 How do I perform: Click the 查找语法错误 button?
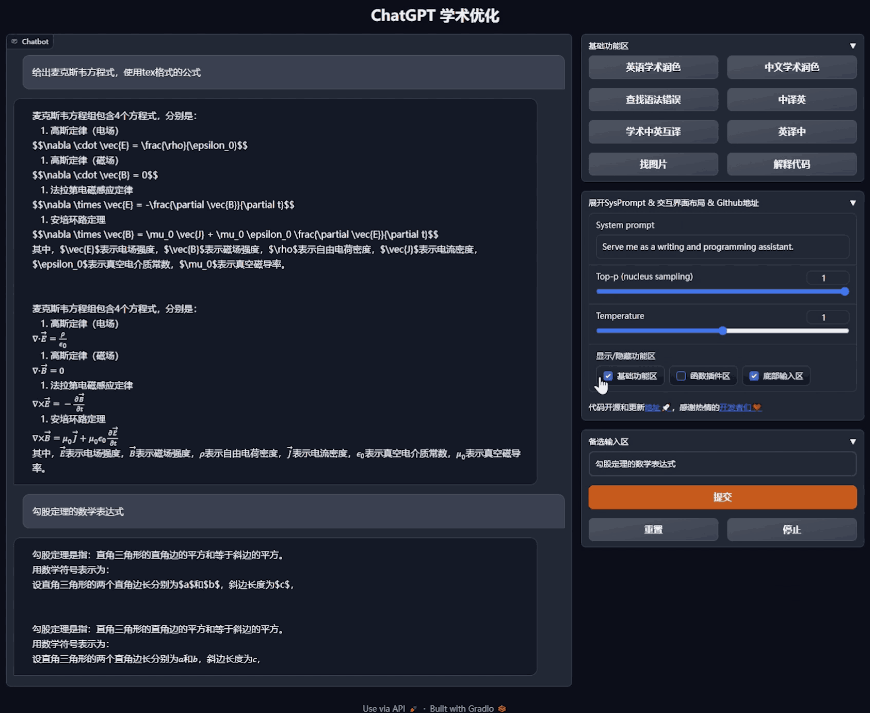653,99
